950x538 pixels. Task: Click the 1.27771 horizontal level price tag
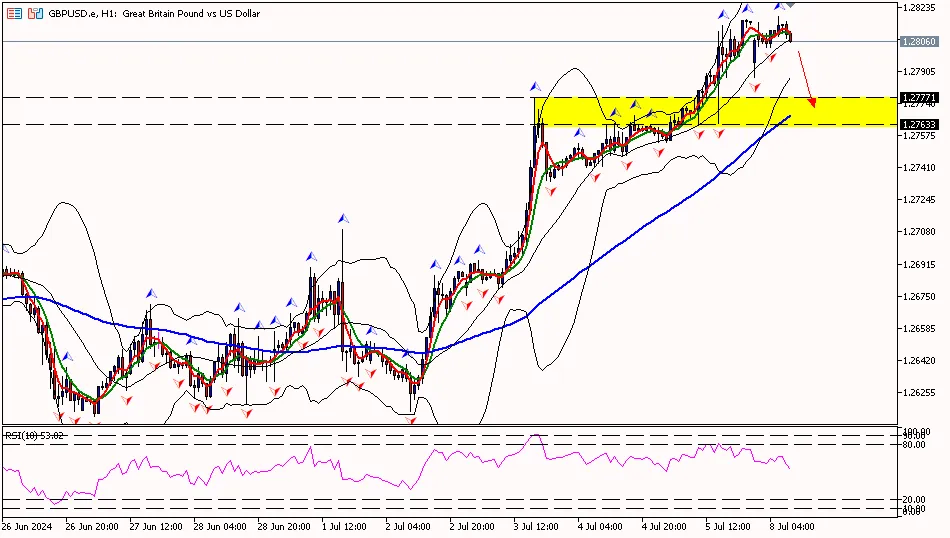click(x=919, y=97)
